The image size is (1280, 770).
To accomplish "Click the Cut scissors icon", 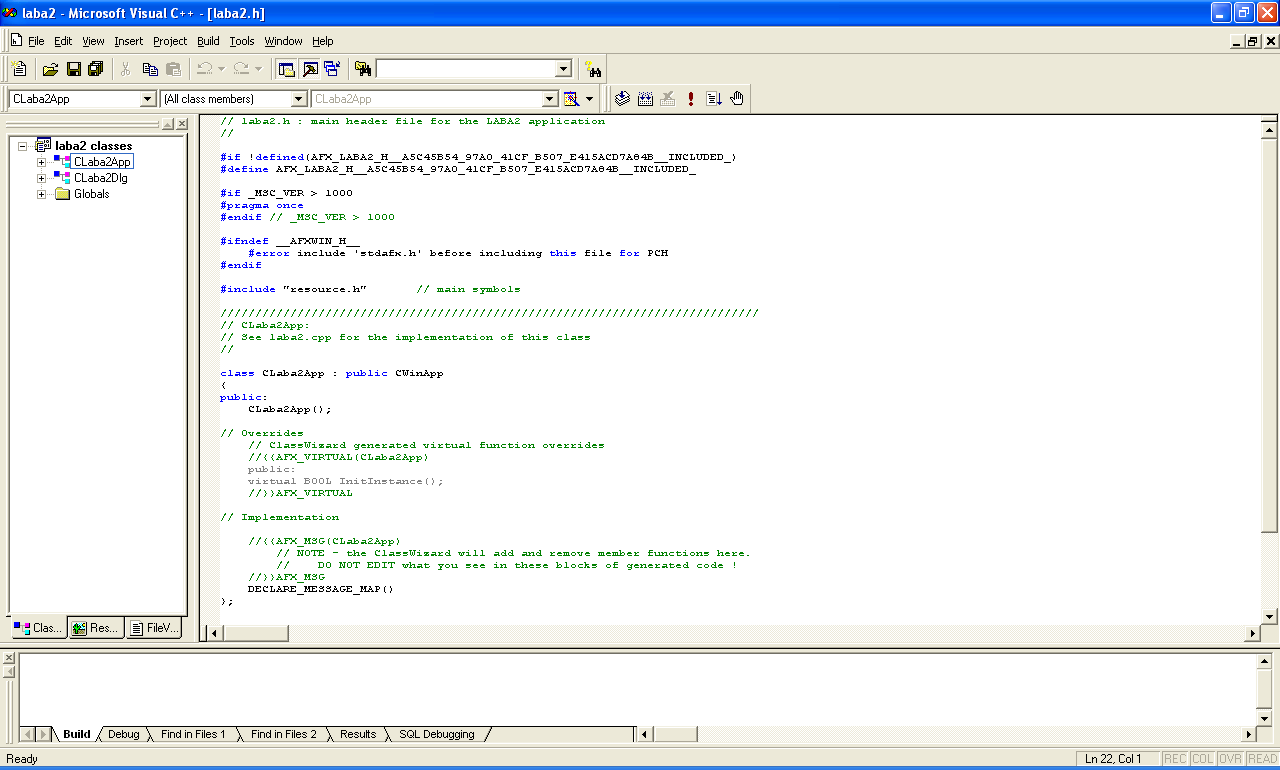I will click(126, 69).
